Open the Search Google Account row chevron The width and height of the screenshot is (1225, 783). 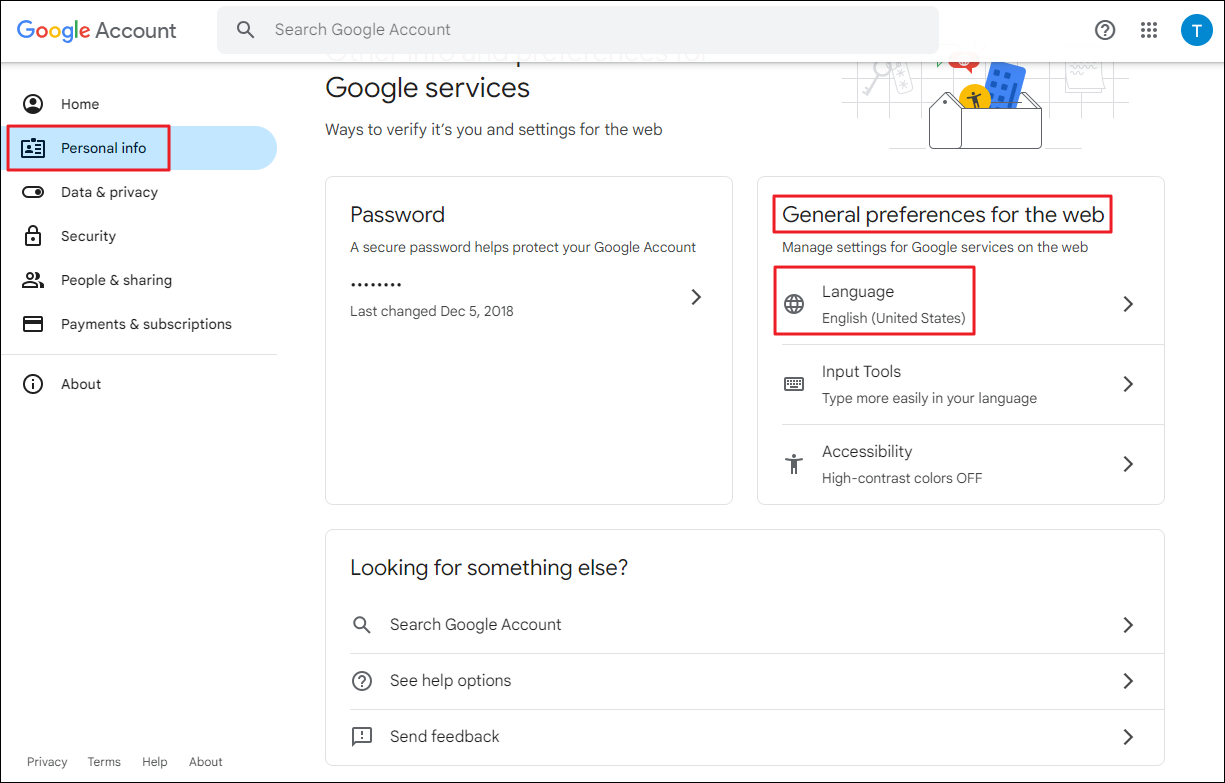pos(1128,625)
